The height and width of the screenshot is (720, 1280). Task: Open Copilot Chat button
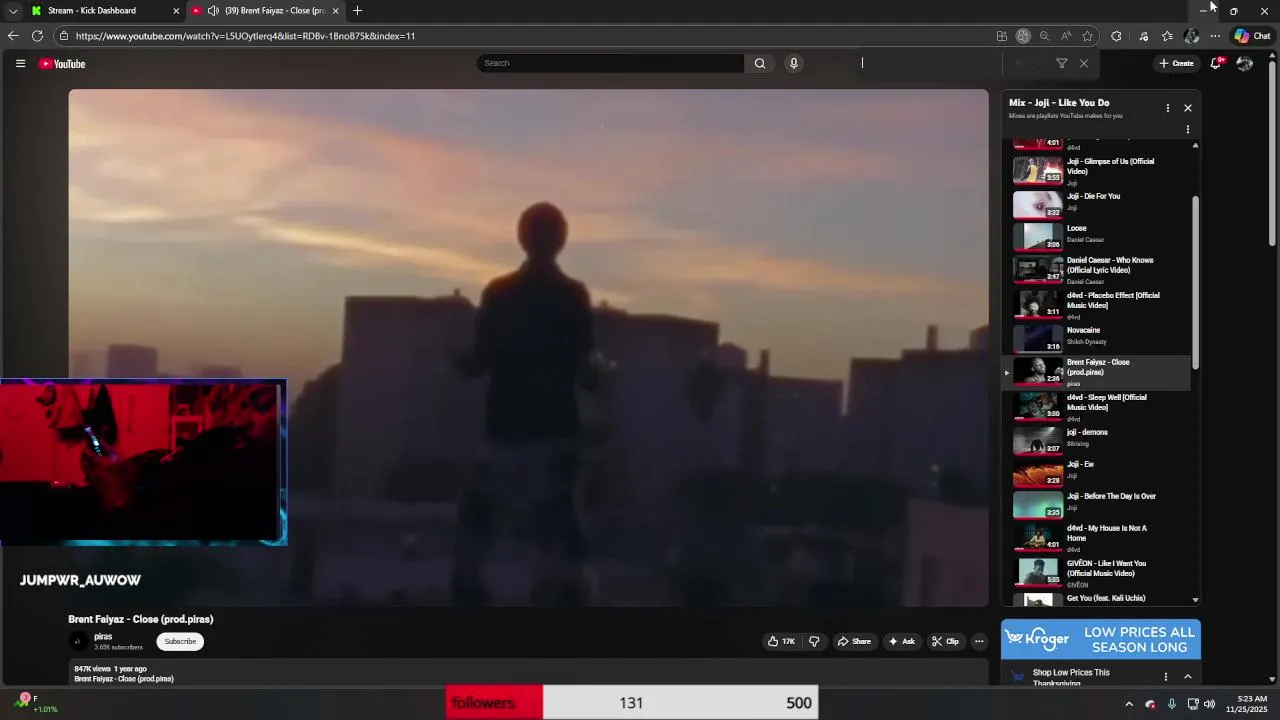pos(1252,36)
